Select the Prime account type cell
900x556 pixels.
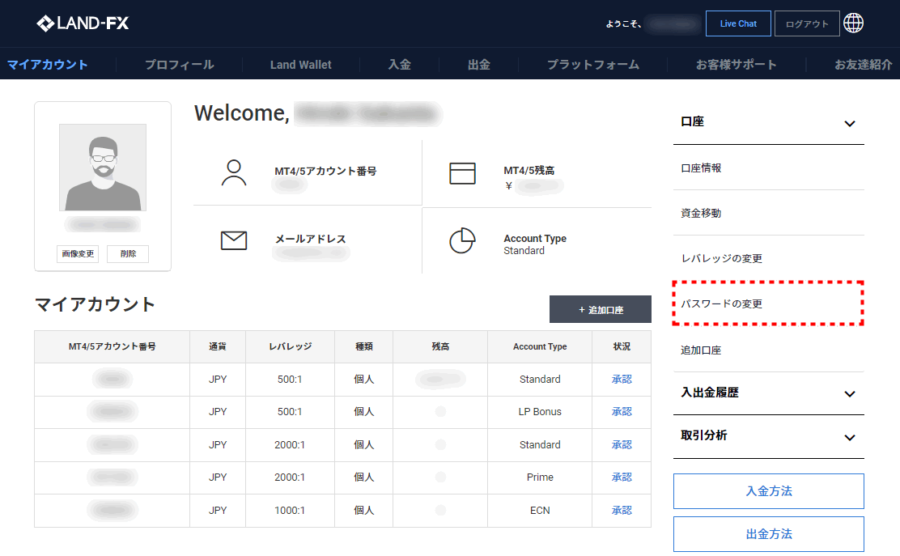click(540, 477)
